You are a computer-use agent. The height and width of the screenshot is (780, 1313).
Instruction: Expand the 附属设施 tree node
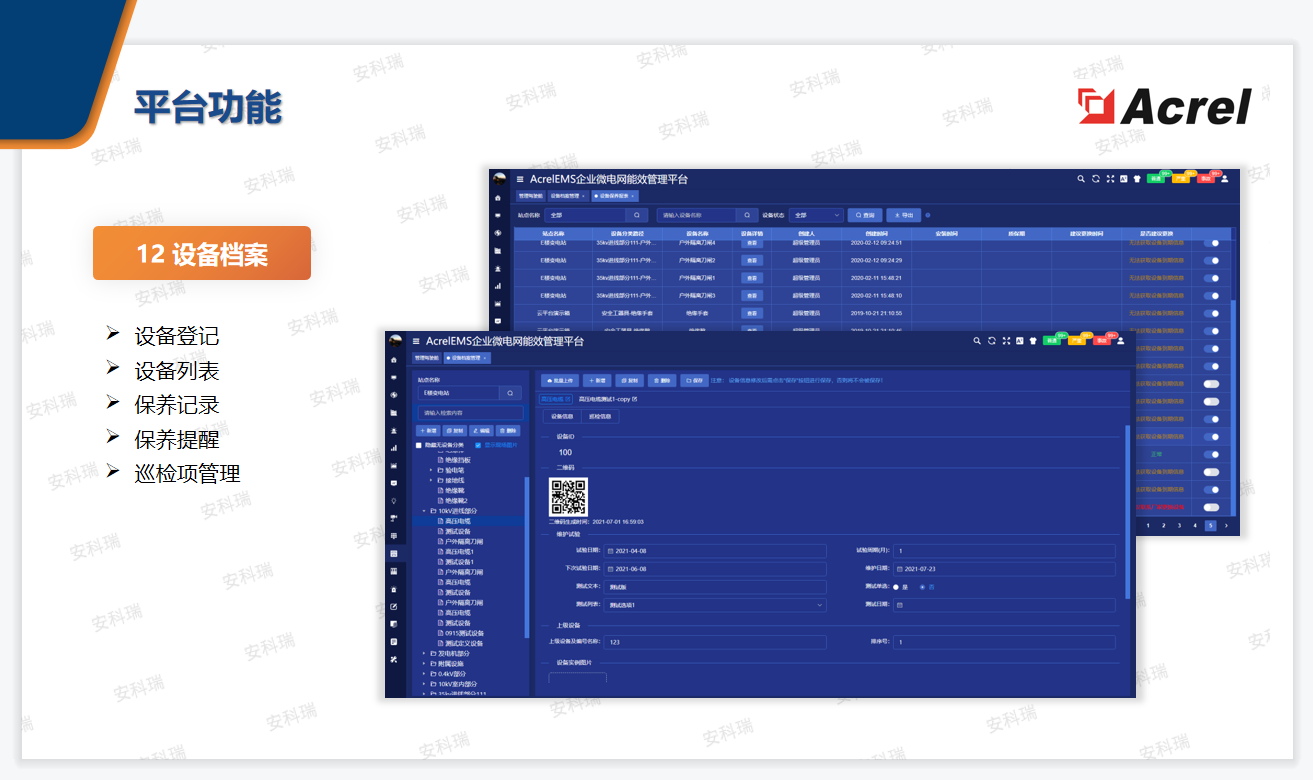point(424,663)
